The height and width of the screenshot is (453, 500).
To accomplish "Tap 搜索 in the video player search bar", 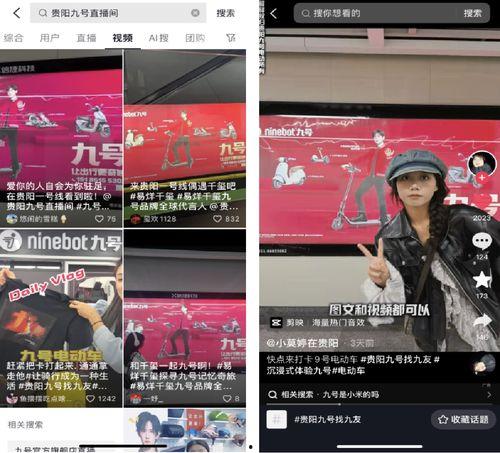I will (x=473, y=13).
